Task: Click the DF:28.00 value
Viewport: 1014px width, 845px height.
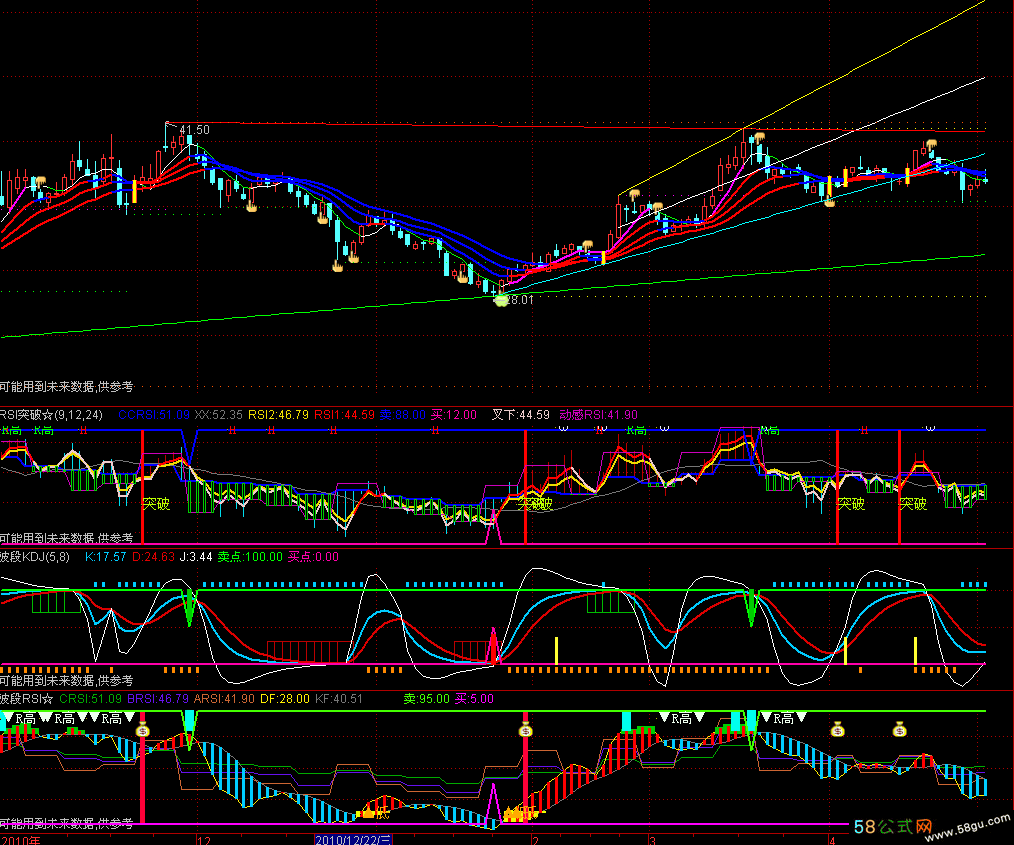Action: 285,699
